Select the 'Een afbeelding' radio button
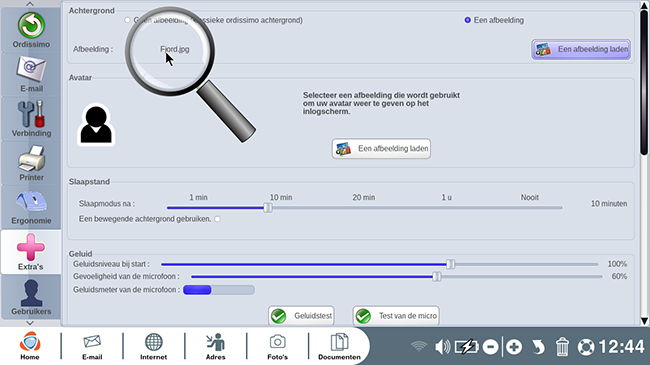 tap(468, 20)
